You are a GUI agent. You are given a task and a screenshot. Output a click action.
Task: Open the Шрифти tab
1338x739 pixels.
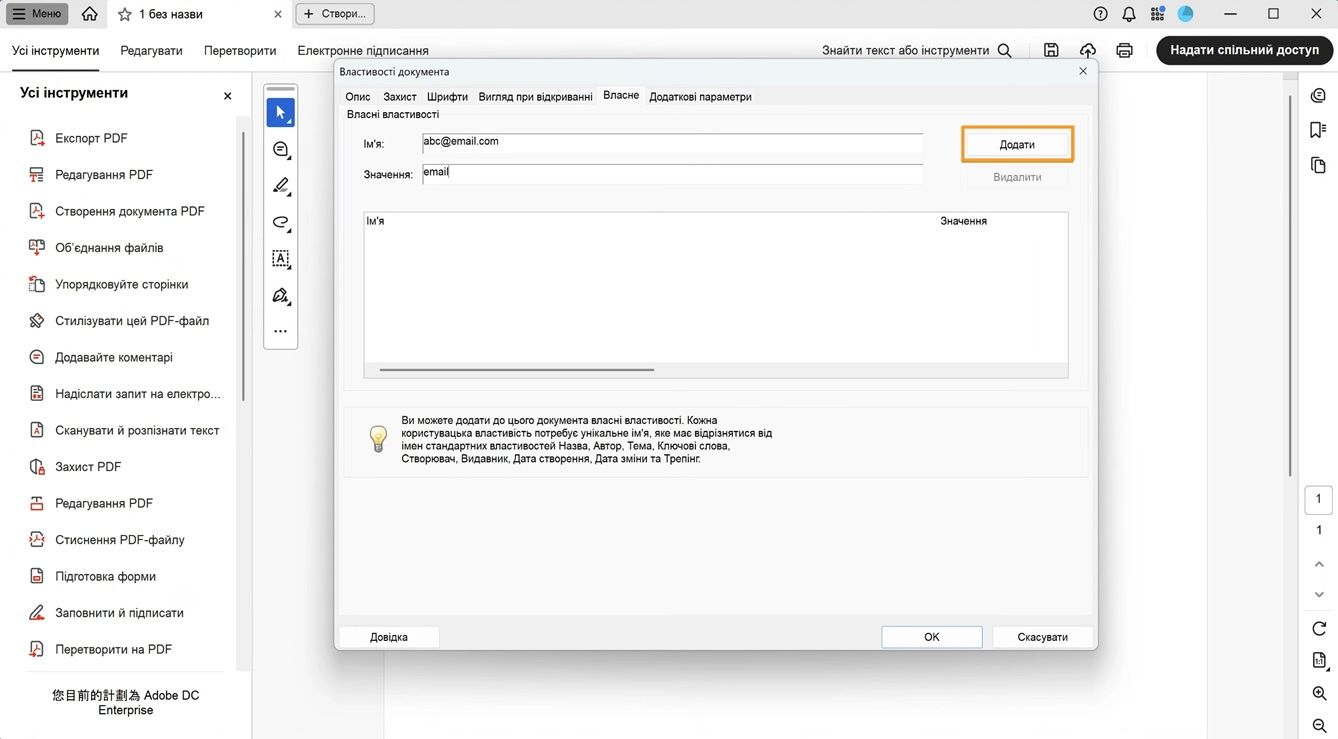[x=447, y=97]
